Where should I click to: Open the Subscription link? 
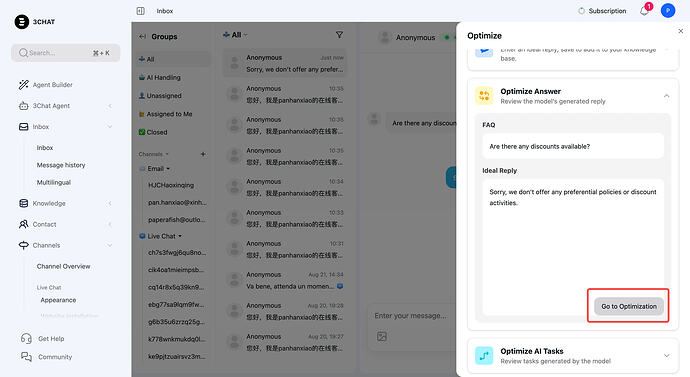point(607,11)
